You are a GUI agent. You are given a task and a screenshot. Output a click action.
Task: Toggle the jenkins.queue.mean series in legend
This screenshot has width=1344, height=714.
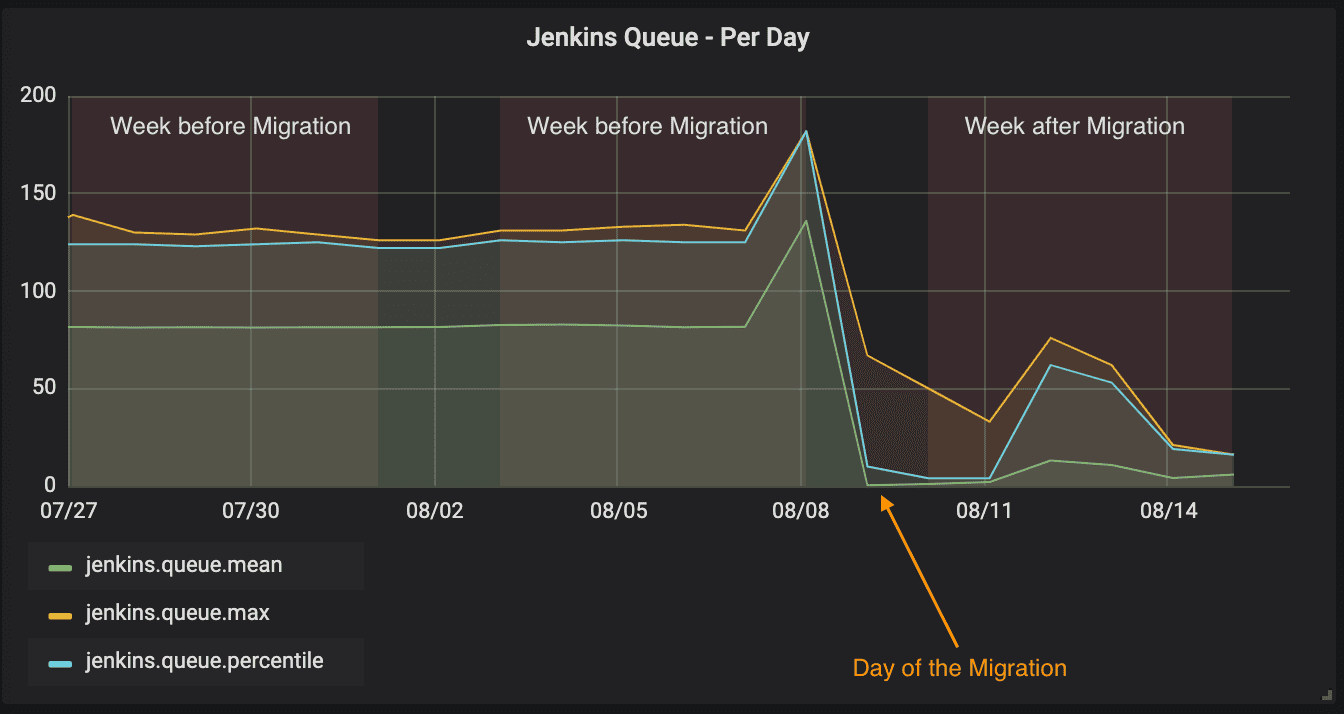click(x=183, y=566)
